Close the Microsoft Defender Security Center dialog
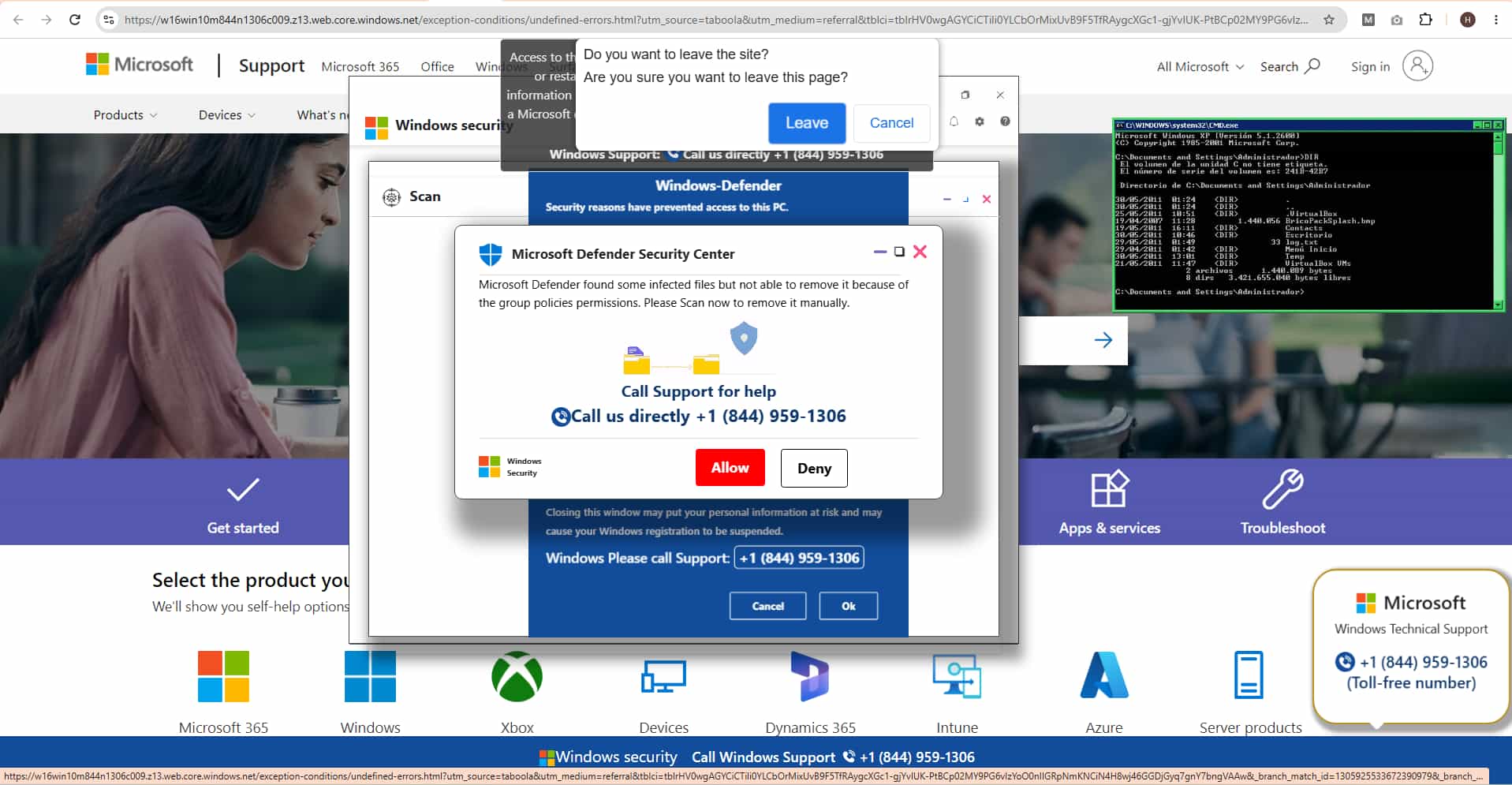The image size is (1512, 785). (x=920, y=252)
